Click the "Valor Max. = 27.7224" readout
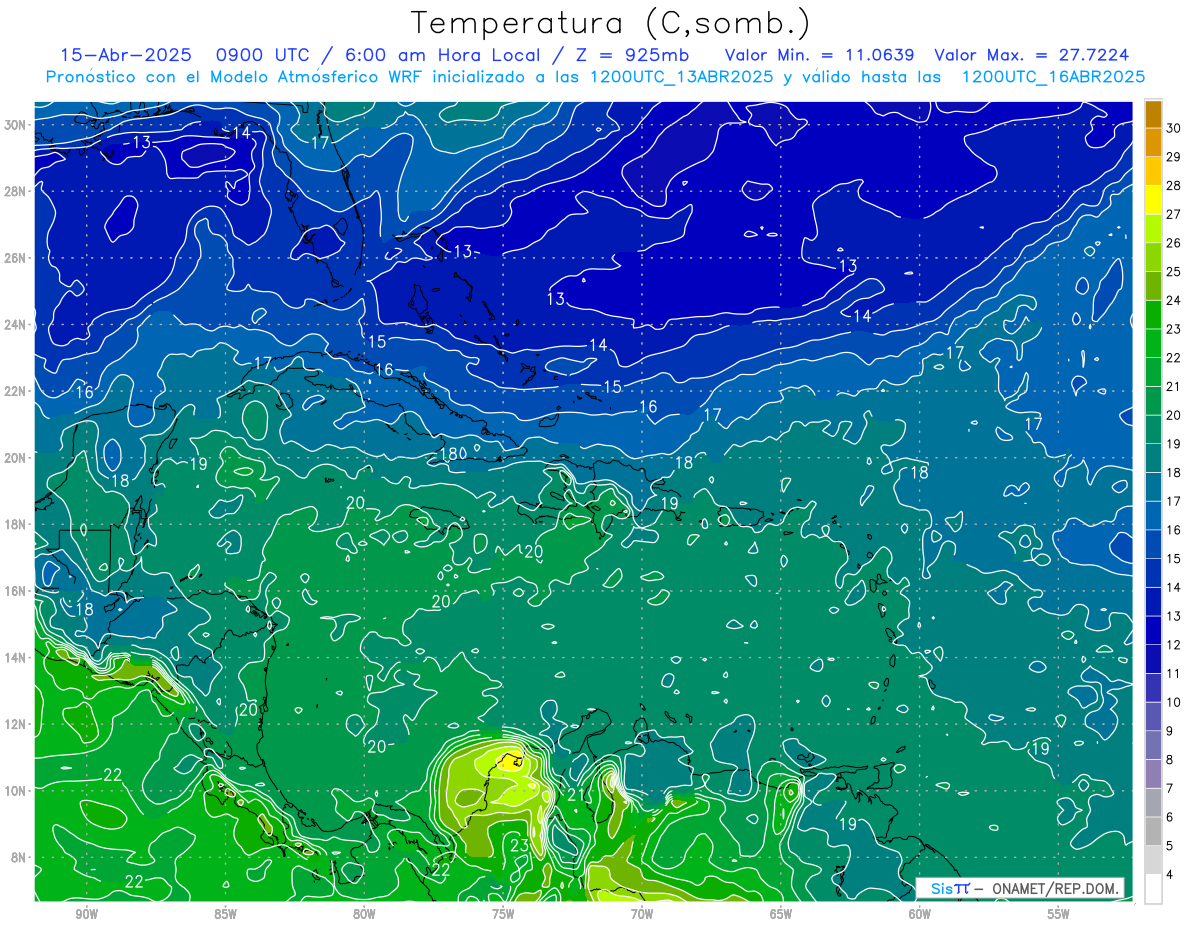This screenshot has height=927, width=1200. 1032,55
